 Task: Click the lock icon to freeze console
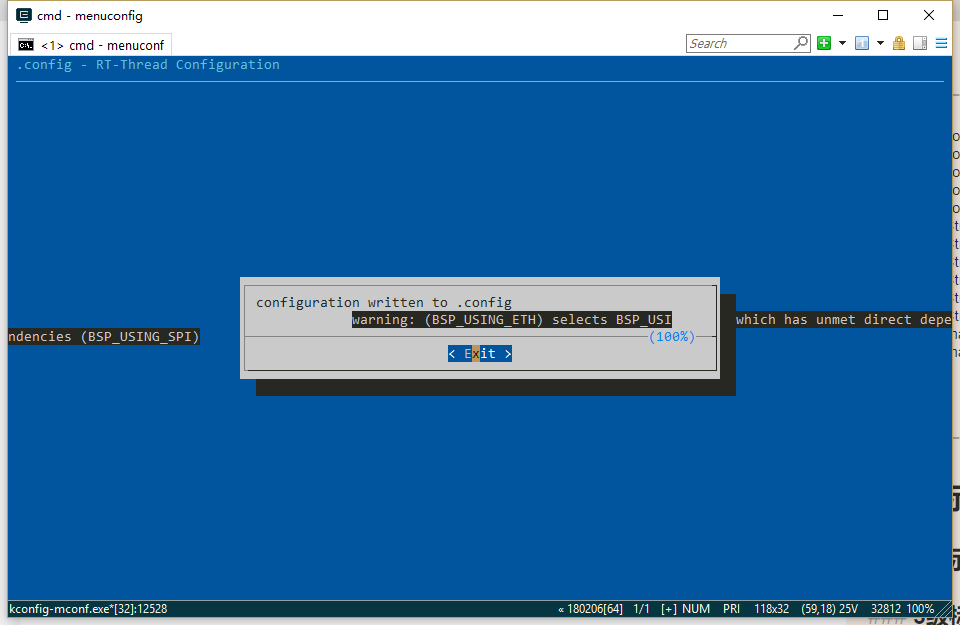pyautogui.click(x=899, y=43)
